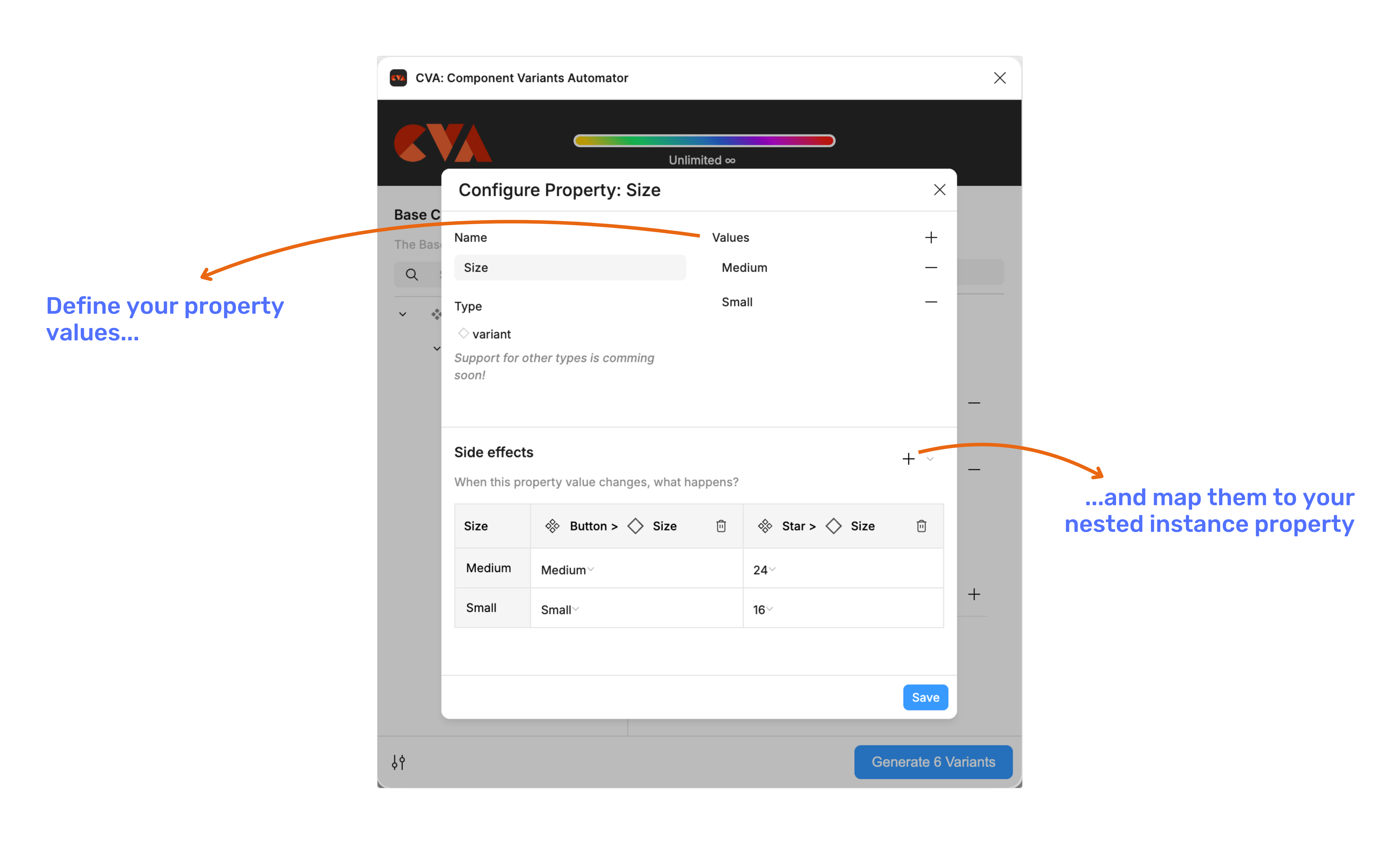Screen dimensions: 1400x844
Task: Open the settings sliders icon at bottom left
Action: pyautogui.click(x=398, y=762)
